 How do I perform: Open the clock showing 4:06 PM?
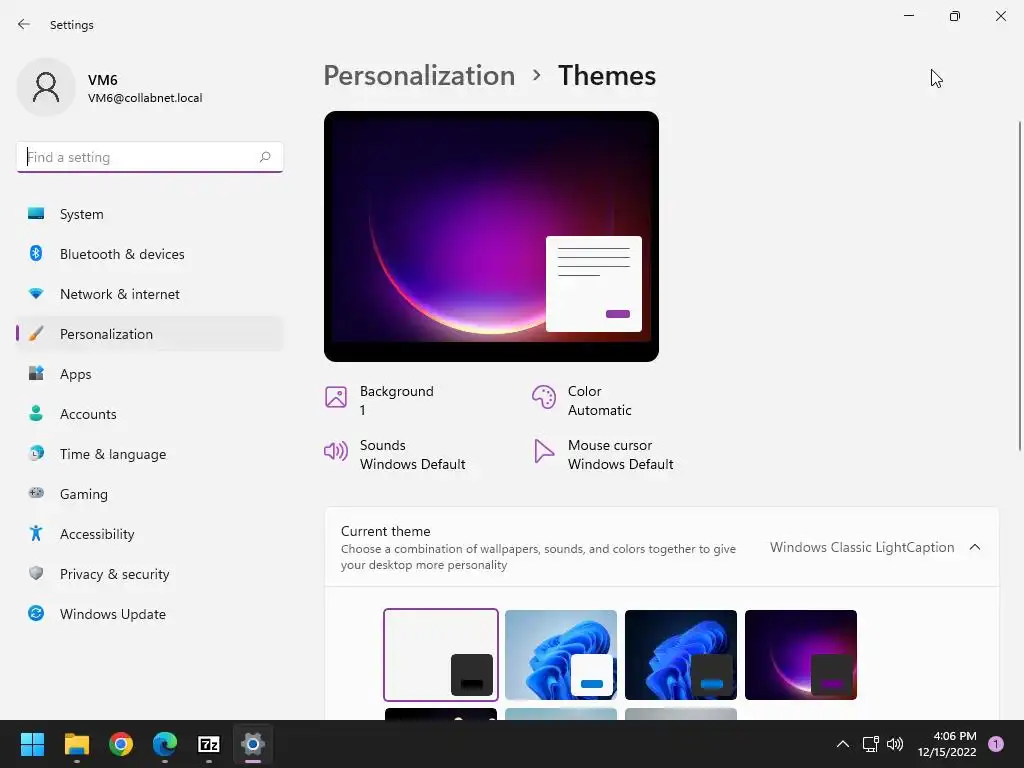(x=946, y=744)
